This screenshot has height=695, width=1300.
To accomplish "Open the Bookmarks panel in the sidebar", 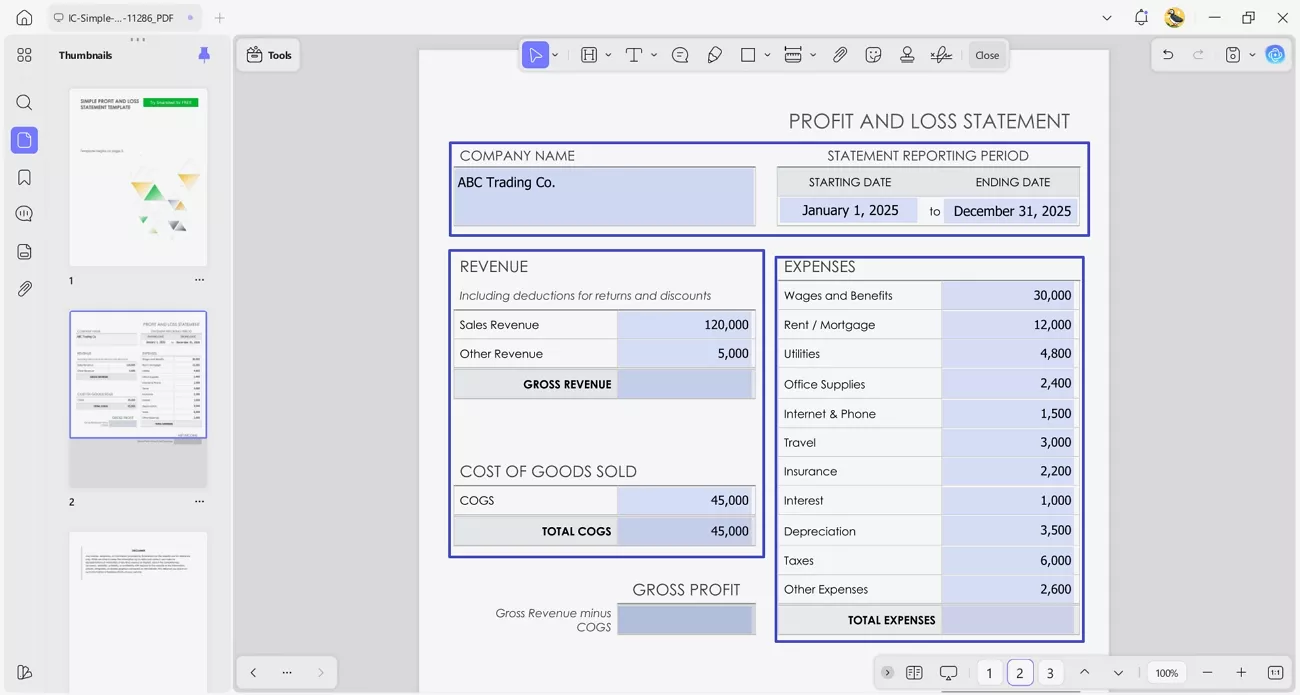I will coord(24,176).
